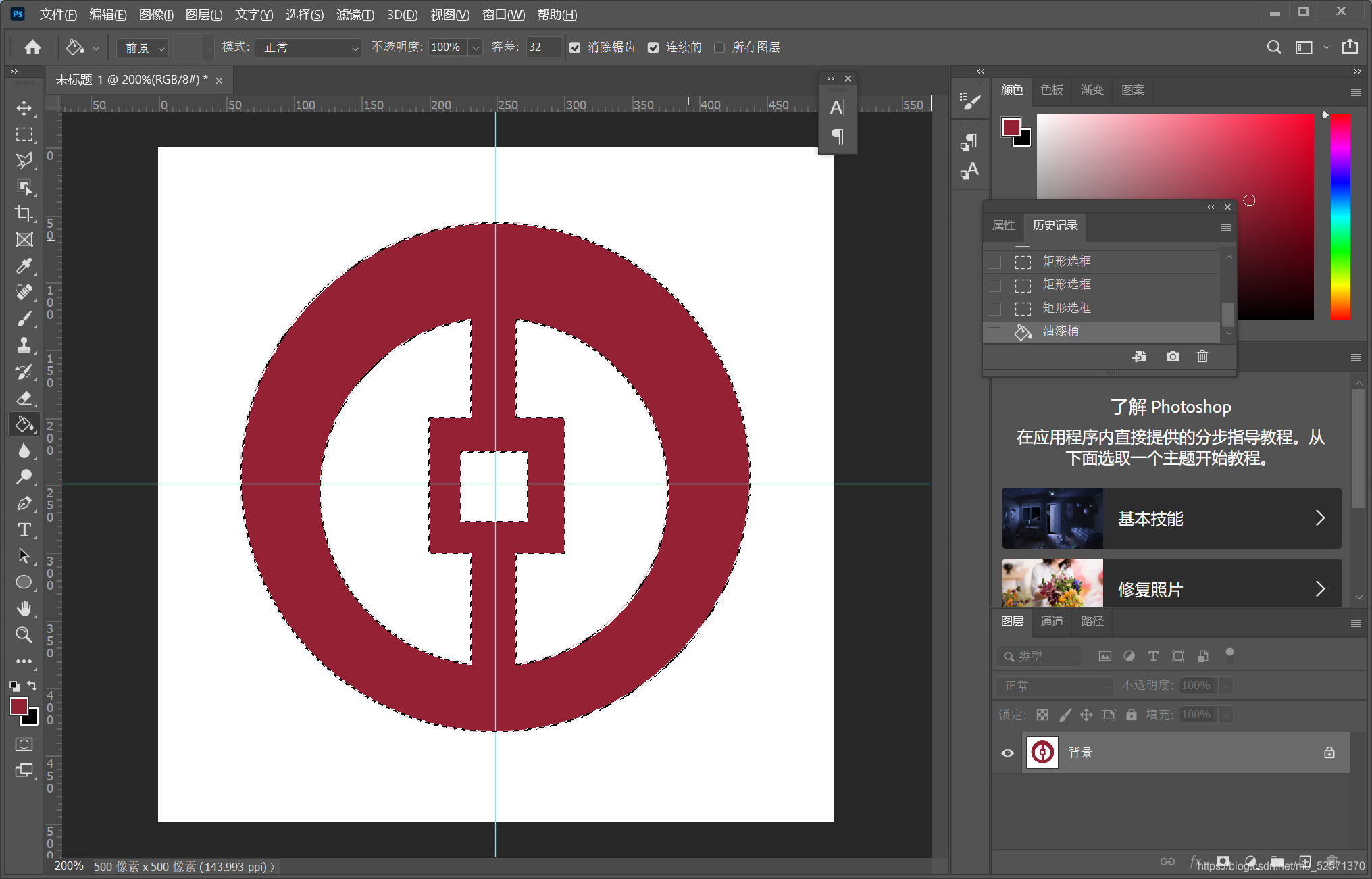The width and height of the screenshot is (1372, 879).
Task: Toggle the contiguous (连续的) checkbox
Action: point(653,47)
